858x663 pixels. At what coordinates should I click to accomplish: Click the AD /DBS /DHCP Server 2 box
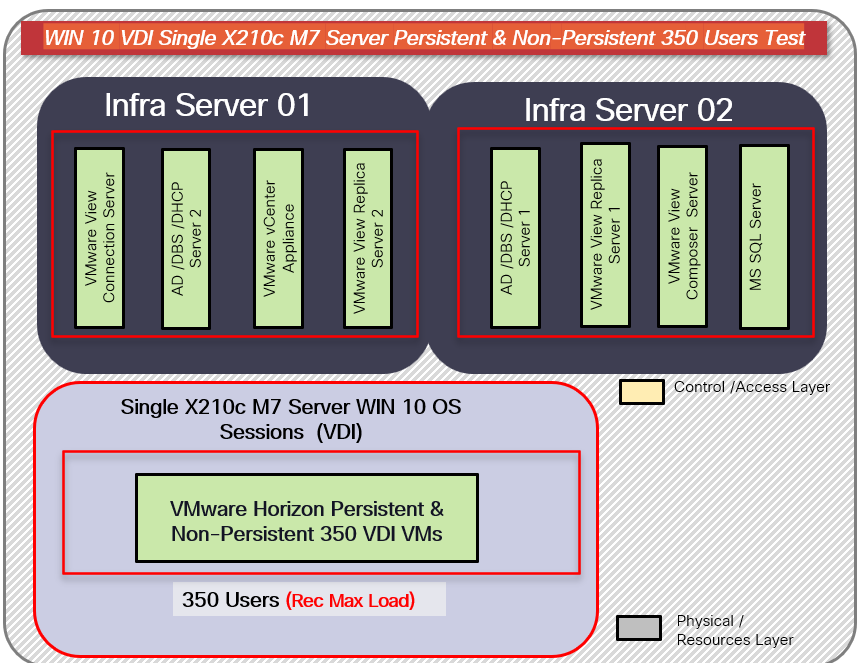click(186, 239)
